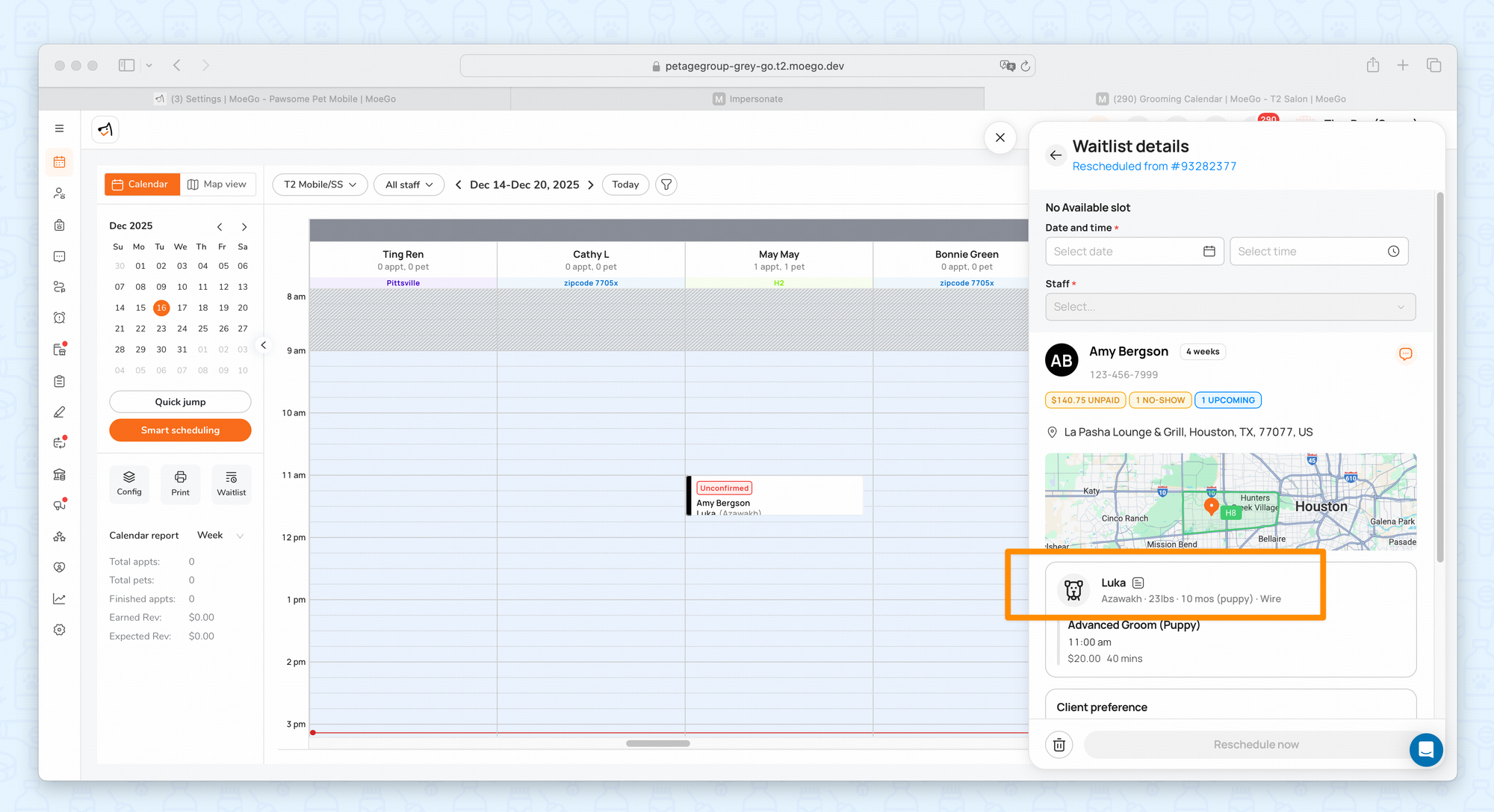Click the Smart scheduling button

180,430
